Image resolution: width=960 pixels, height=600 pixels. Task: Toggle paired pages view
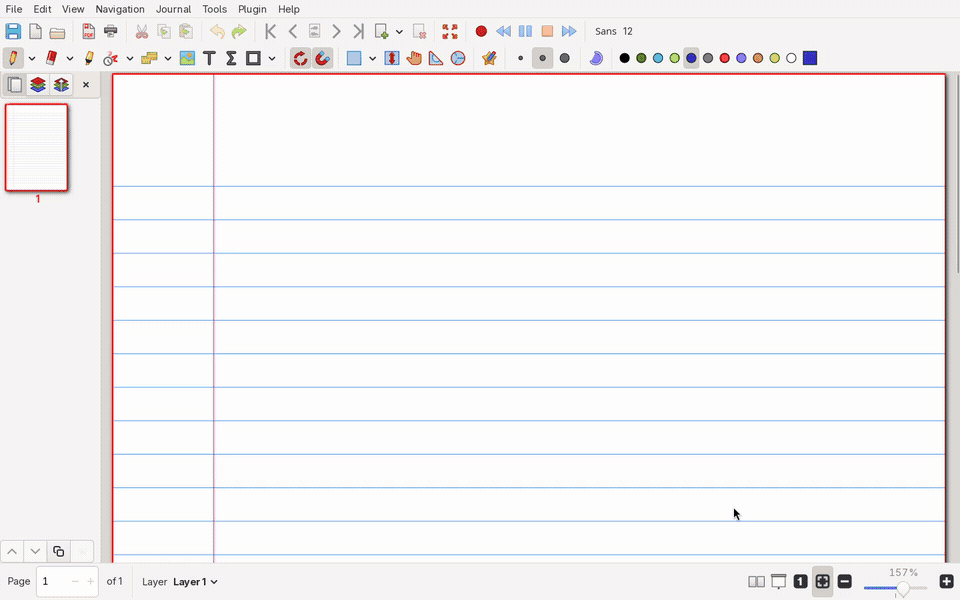756,582
